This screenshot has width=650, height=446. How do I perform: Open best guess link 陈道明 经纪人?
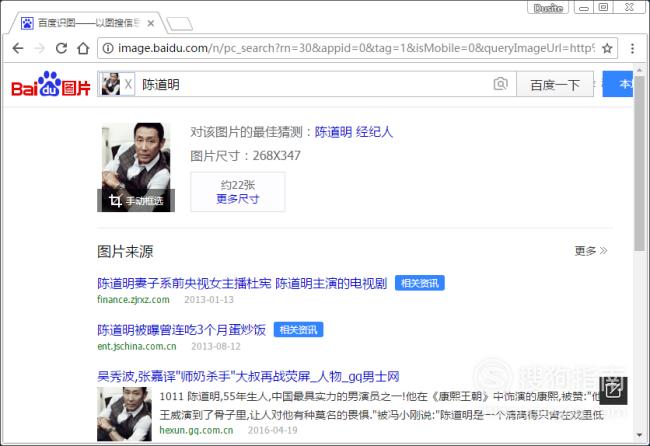pyautogui.click(x=354, y=132)
